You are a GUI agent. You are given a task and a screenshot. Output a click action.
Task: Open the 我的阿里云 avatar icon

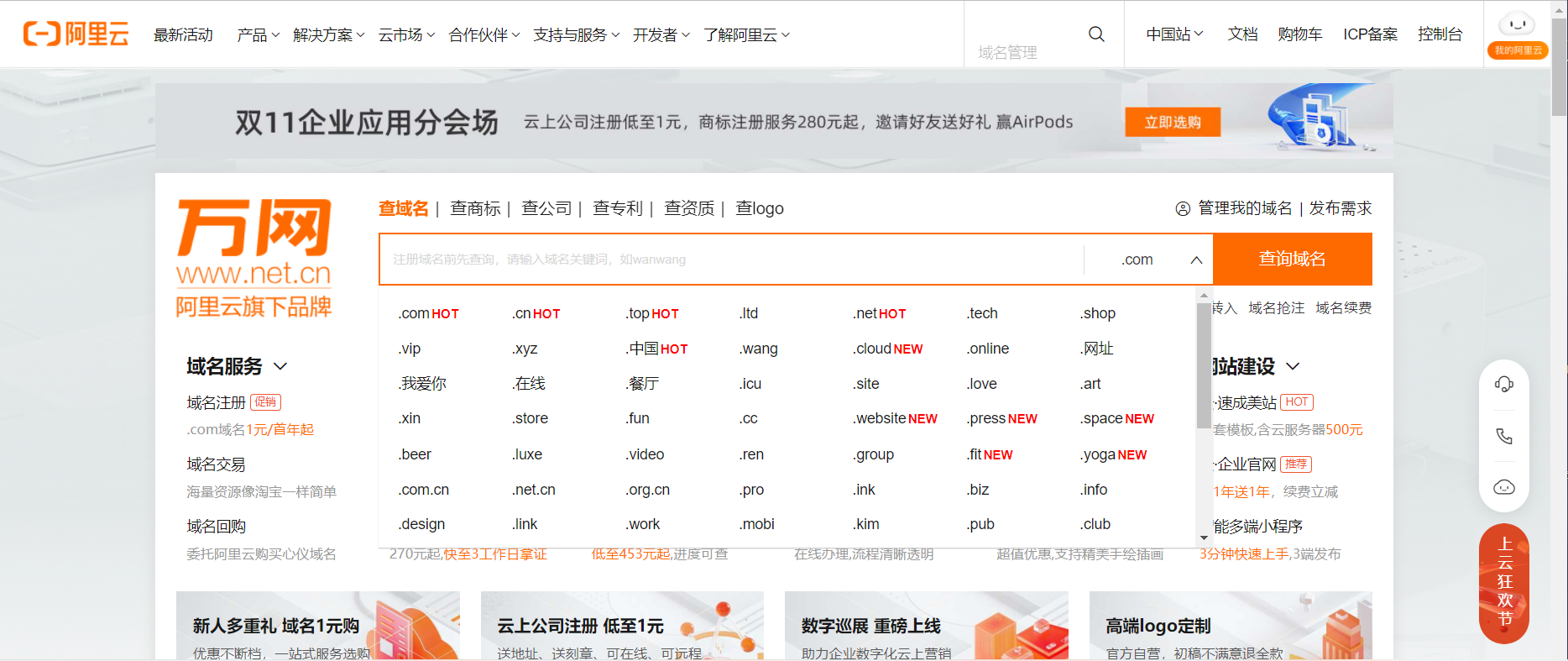[1517, 34]
